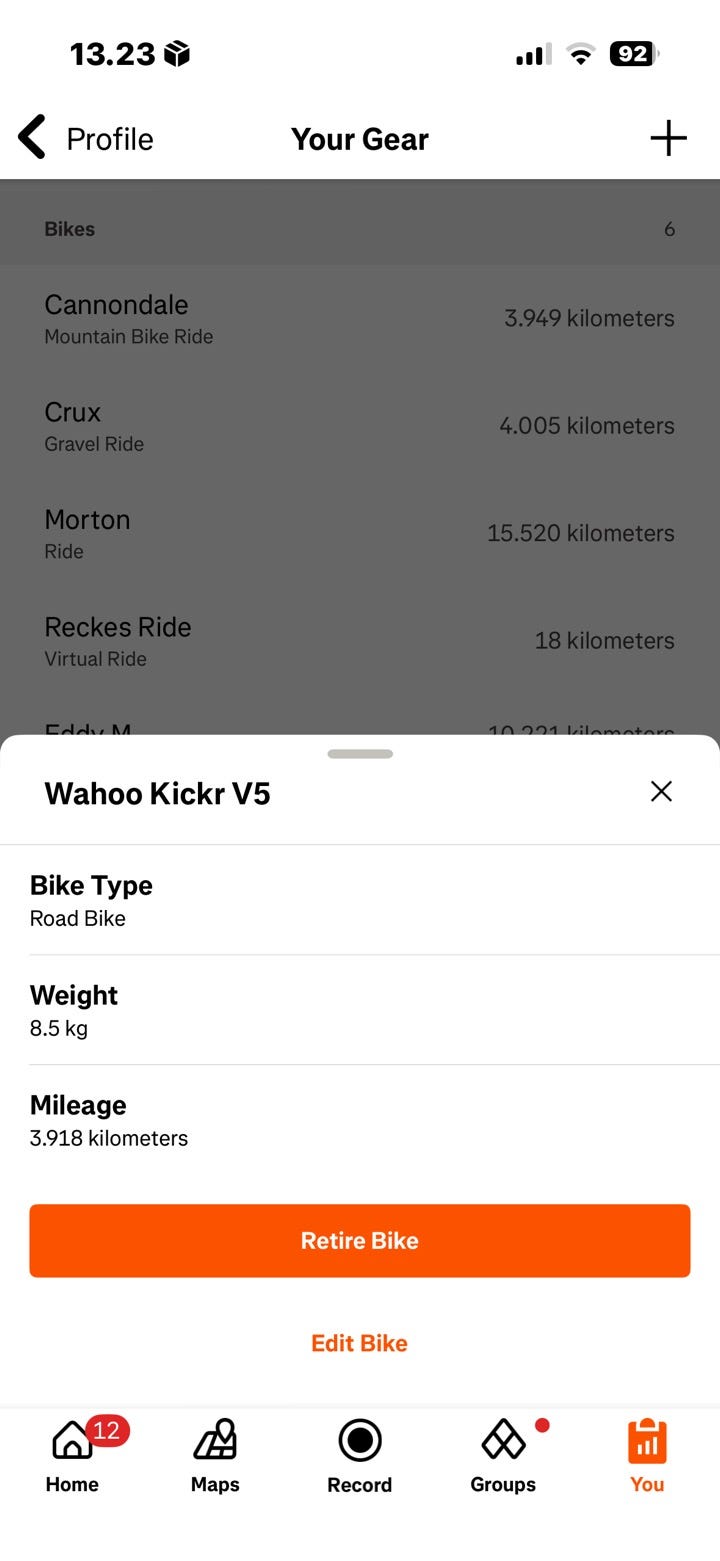Screen dimensions: 720x1561
Task: Tap the sheet drag handle
Action: pyautogui.click(x=360, y=754)
